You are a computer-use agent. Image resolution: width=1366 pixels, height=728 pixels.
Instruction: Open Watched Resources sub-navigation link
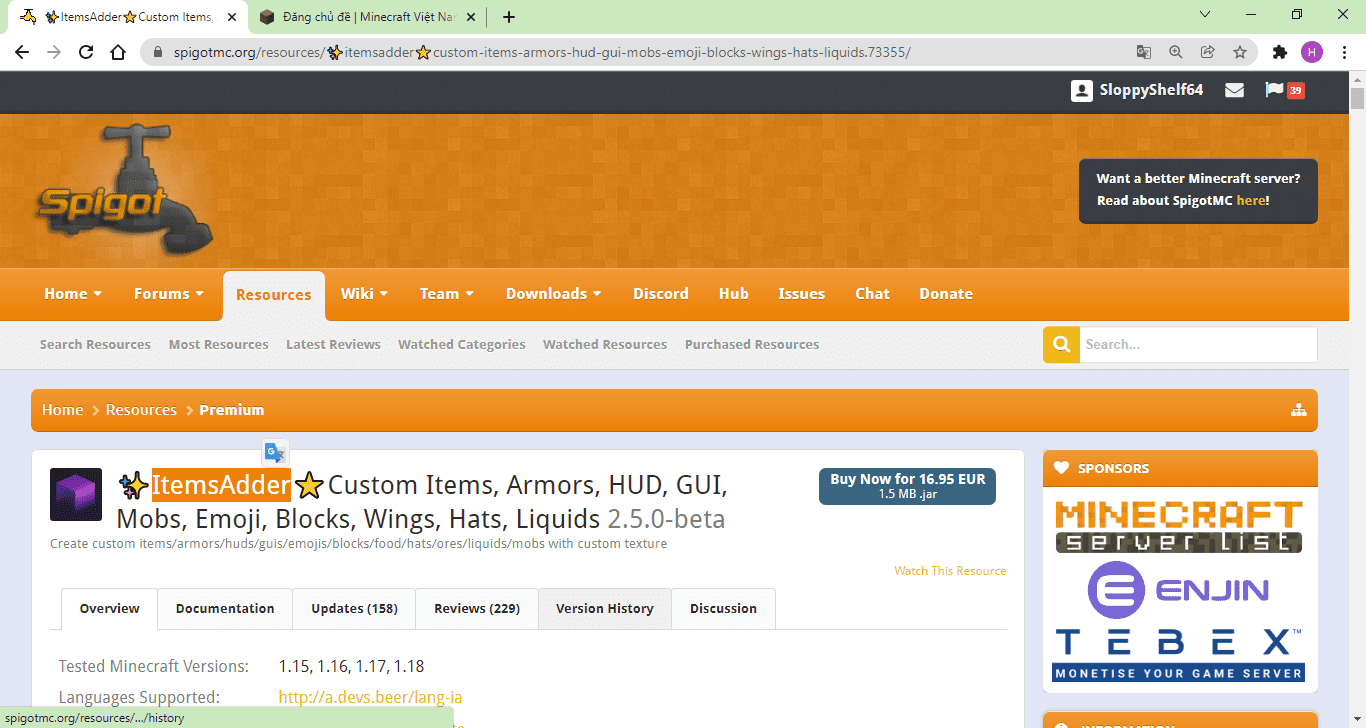click(x=605, y=345)
